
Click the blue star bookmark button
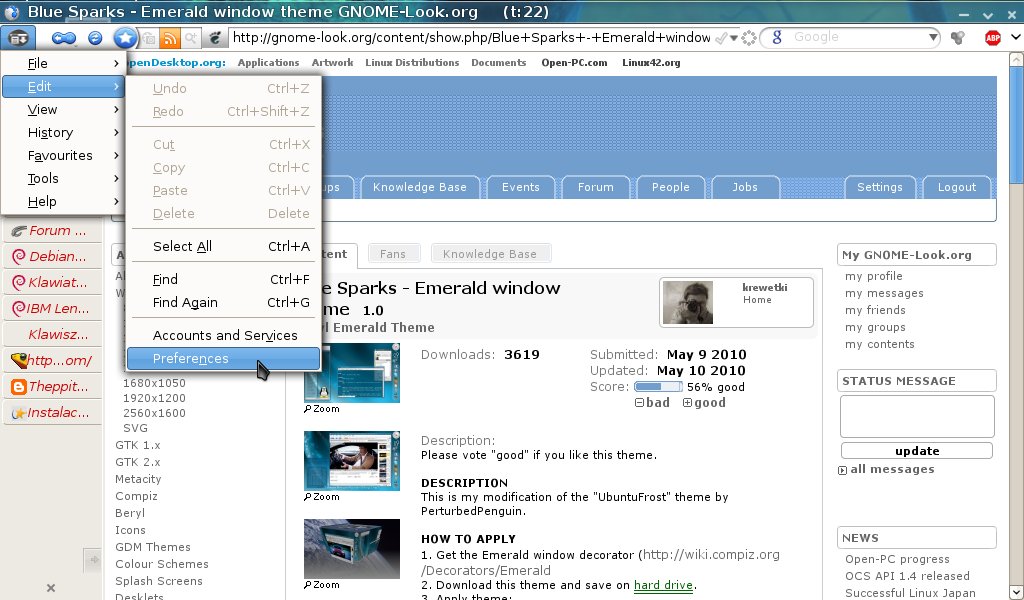click(125, 38)
